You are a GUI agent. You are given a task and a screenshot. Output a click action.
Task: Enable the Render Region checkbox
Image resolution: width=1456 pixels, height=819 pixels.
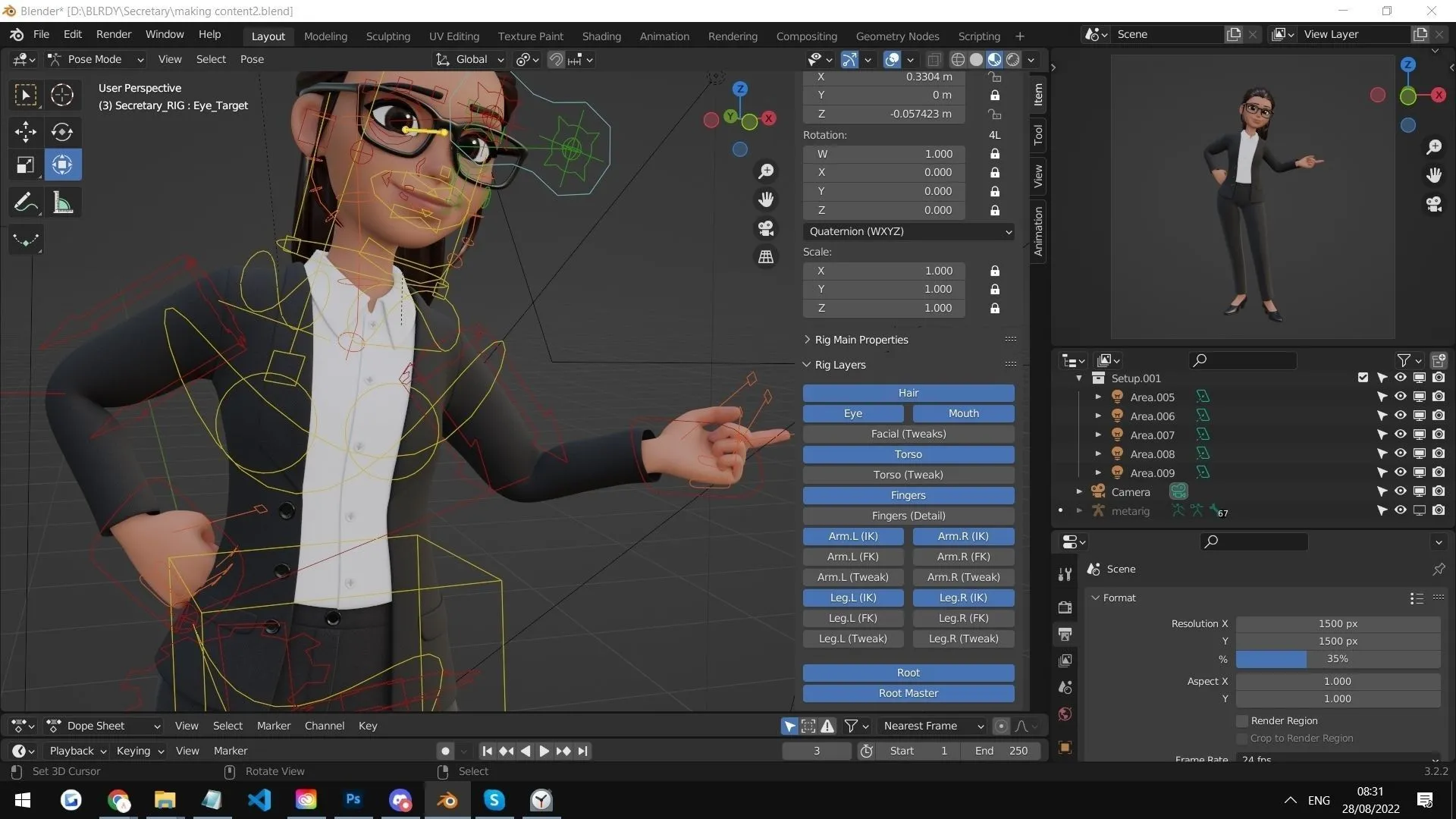coord(1241,720)
